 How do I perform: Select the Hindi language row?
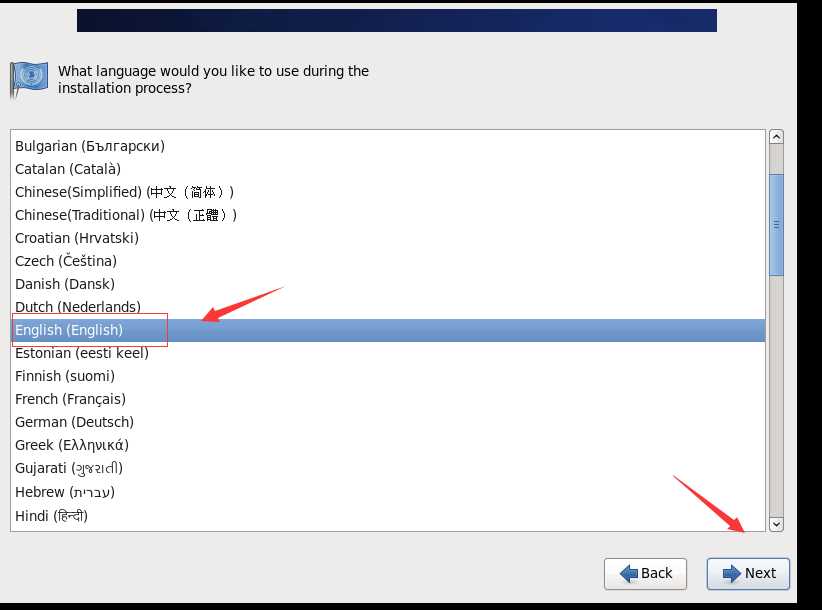[387, 516]
